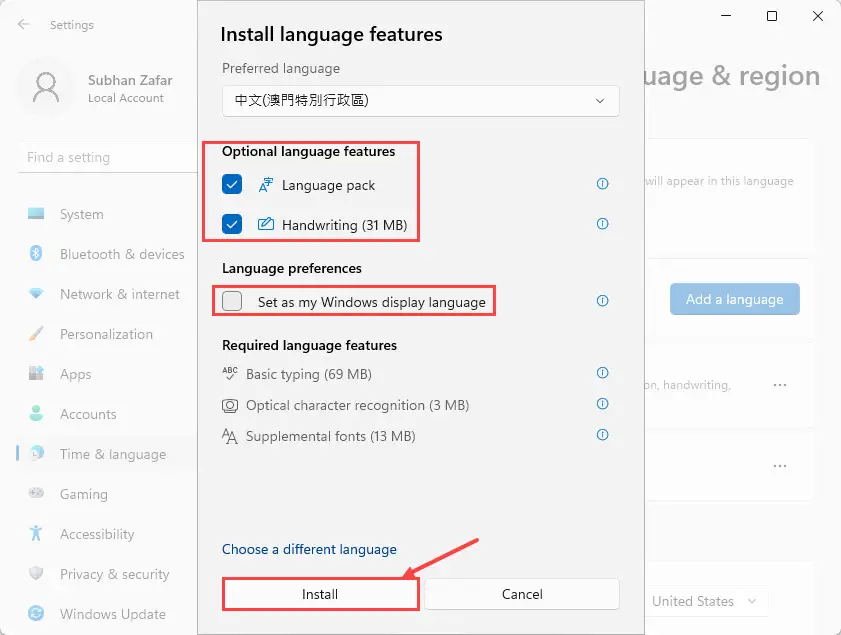The image size is (841, 635).
Task: Open Windows Update settings
Action: point(107,614)
